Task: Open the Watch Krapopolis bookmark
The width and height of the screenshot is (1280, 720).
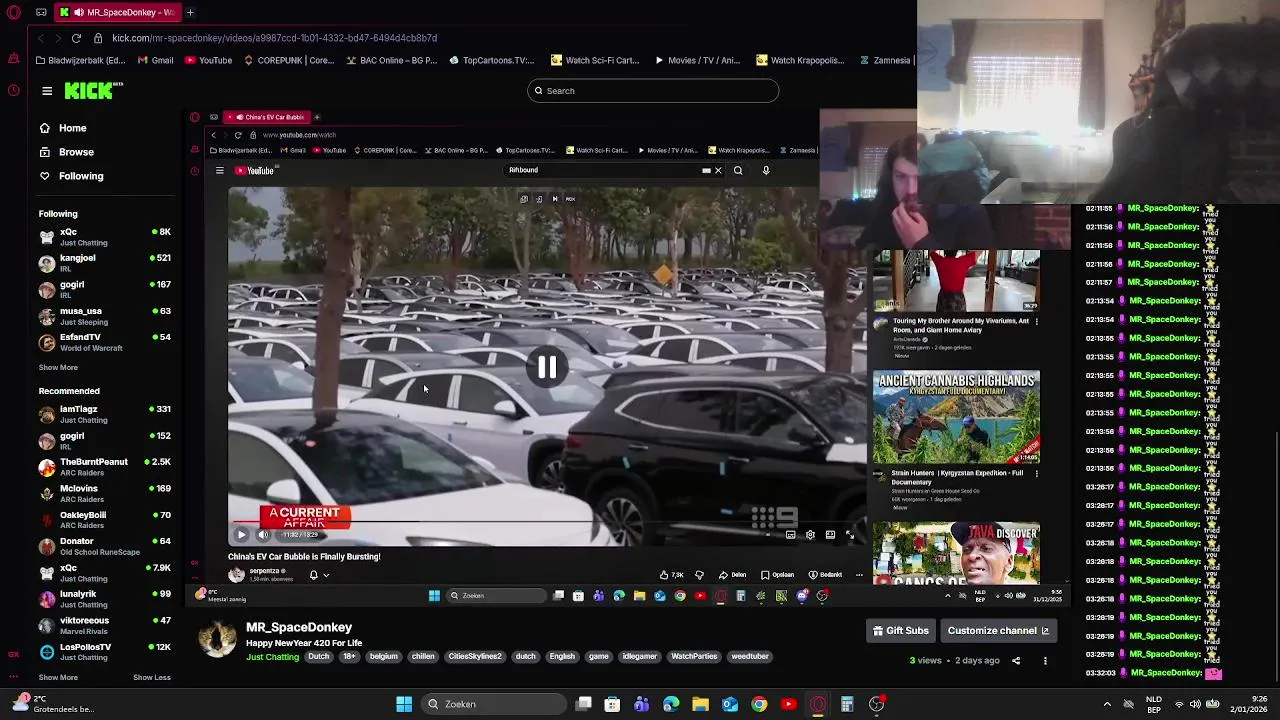Action: [x=800, y=60]
